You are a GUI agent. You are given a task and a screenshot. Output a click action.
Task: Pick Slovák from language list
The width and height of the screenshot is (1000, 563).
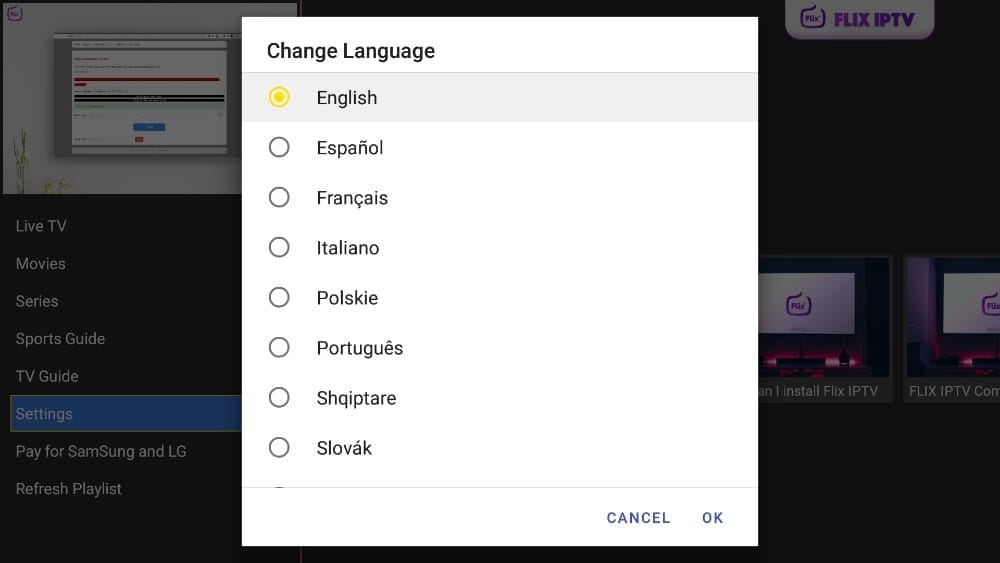click(279, 447)
